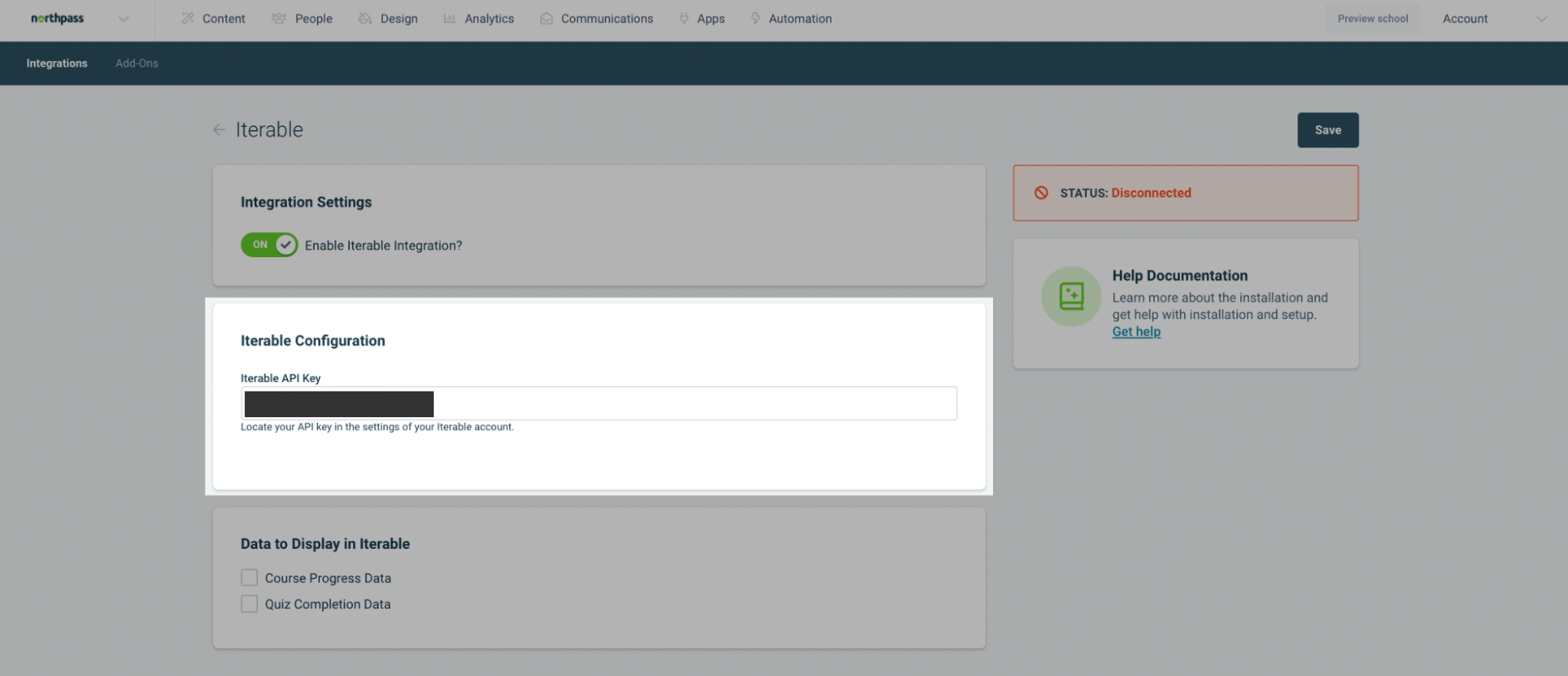Click the 'Course Progress Data' label
This screenshot has height=676, width=1568.
coord(328,578)
